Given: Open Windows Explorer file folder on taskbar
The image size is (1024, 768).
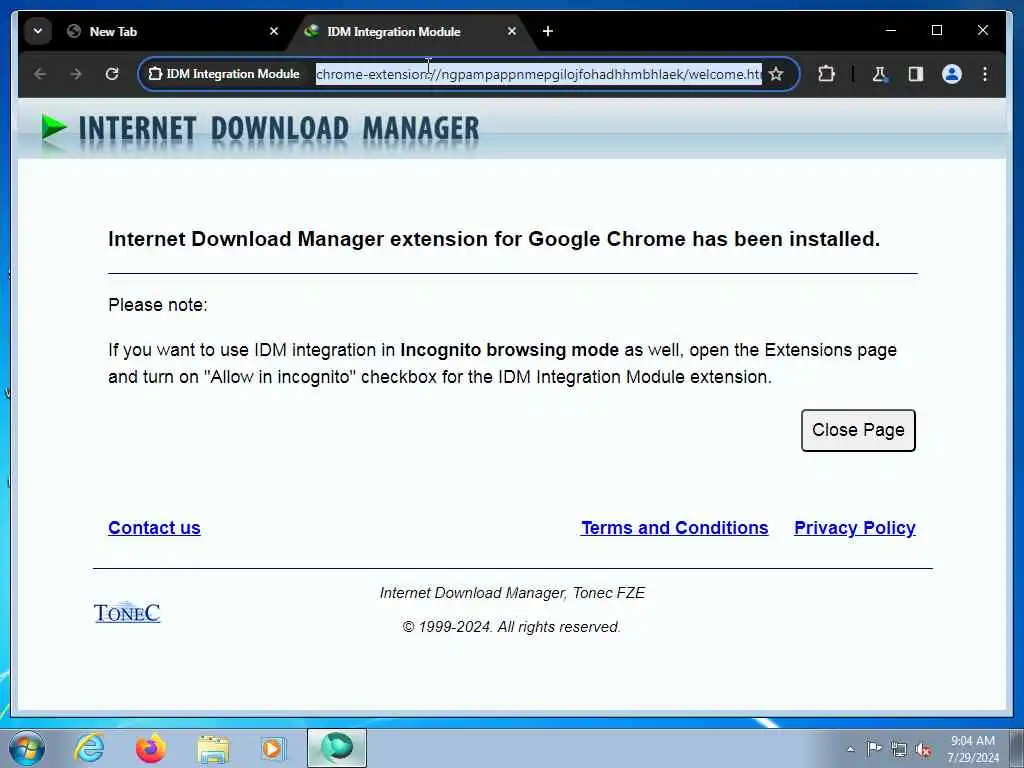Looking at the screenshot, I should 213,748.
